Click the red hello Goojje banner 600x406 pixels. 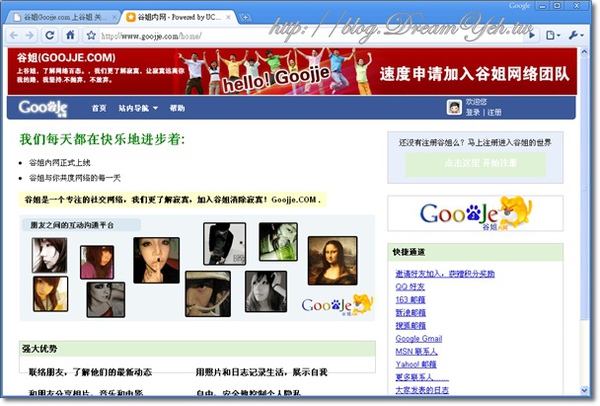[x=292, y=72]
